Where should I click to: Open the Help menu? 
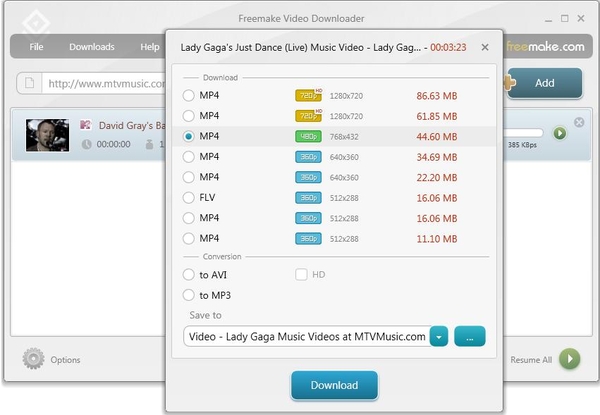pos(150,47)
